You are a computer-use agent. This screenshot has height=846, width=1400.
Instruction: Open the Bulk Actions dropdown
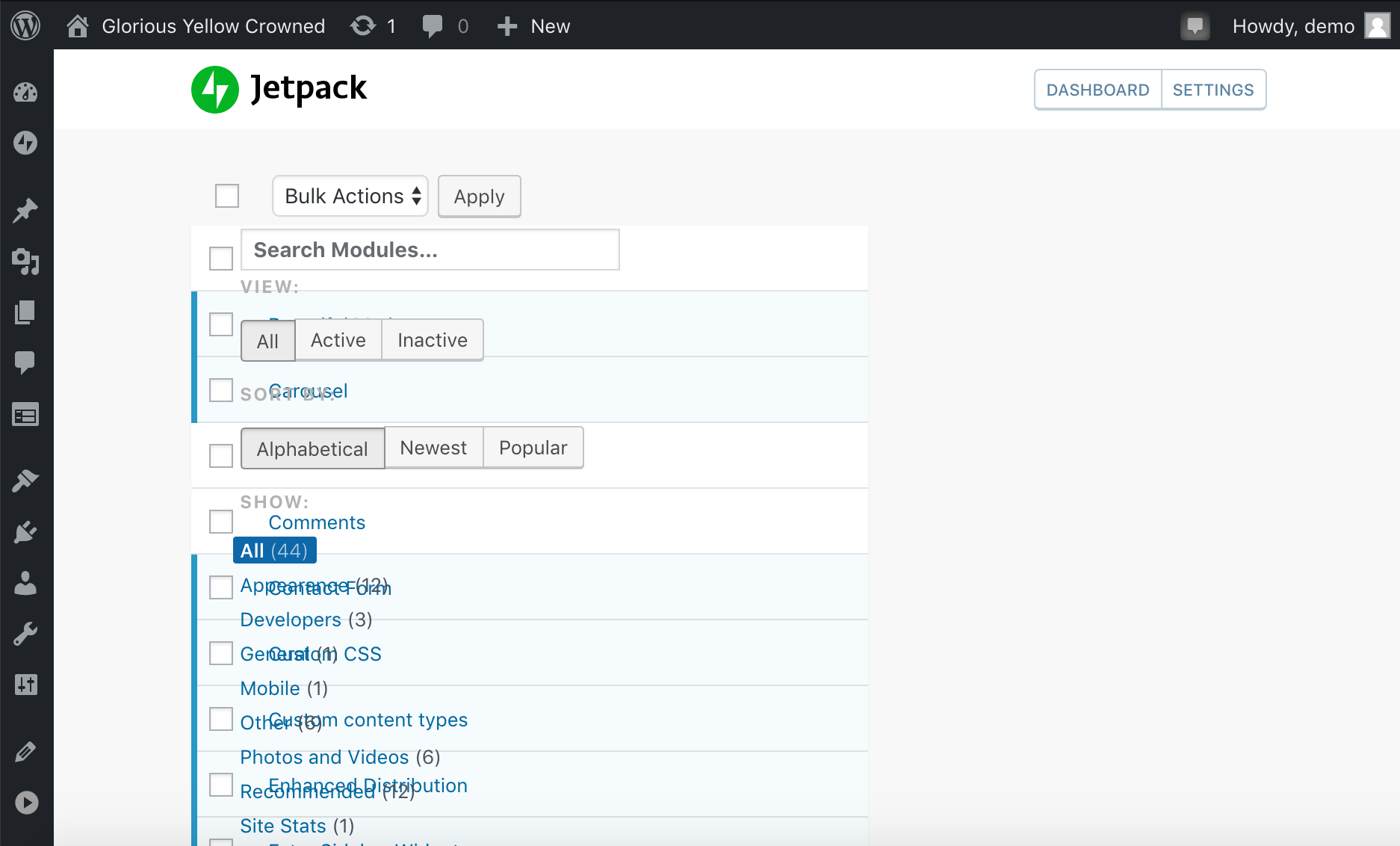pos(350,196)
